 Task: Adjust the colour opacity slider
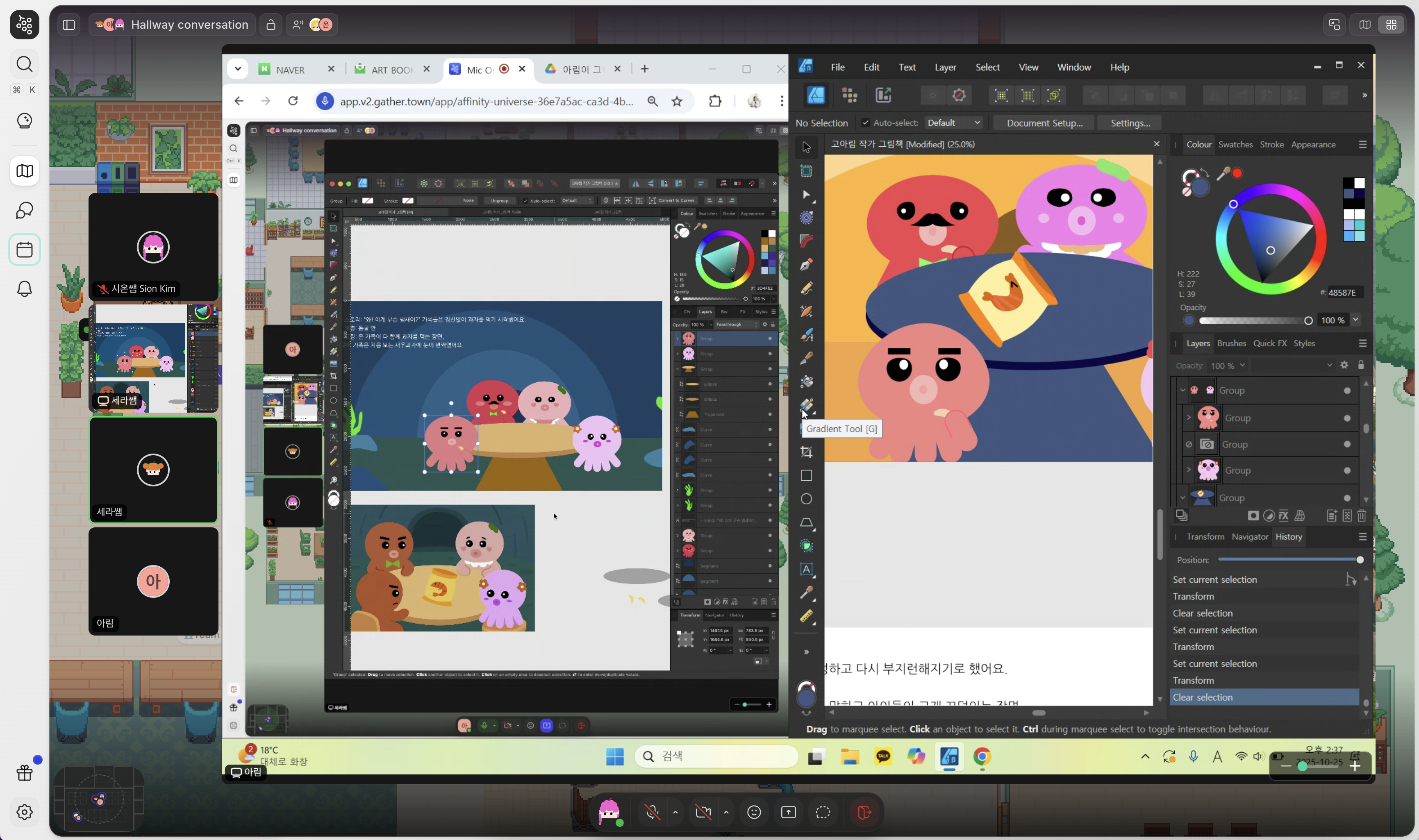(1253, 321)
